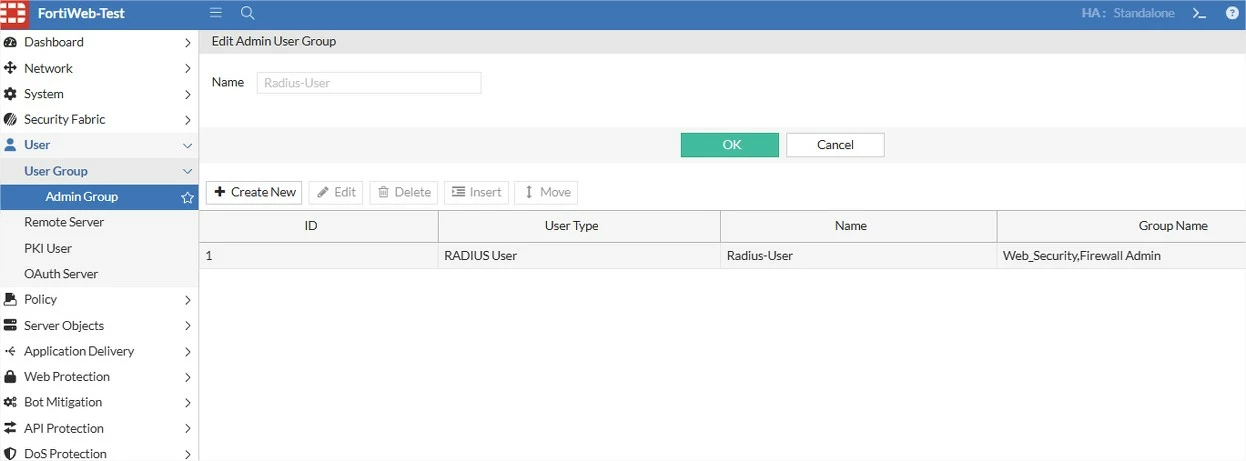Click the API Protection icon
Screen dimensions: 1246x461
11,428
